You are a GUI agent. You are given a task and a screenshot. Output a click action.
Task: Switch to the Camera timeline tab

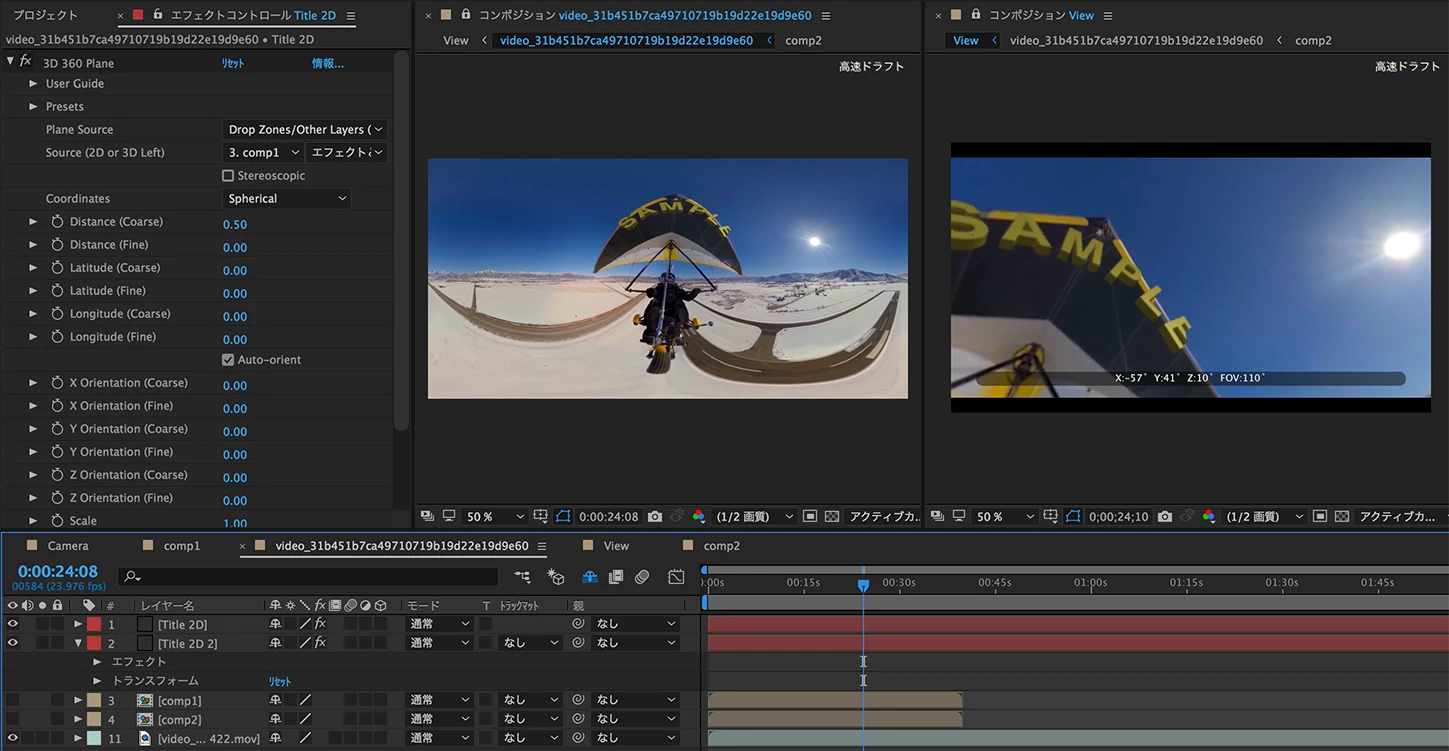[68, 546]
